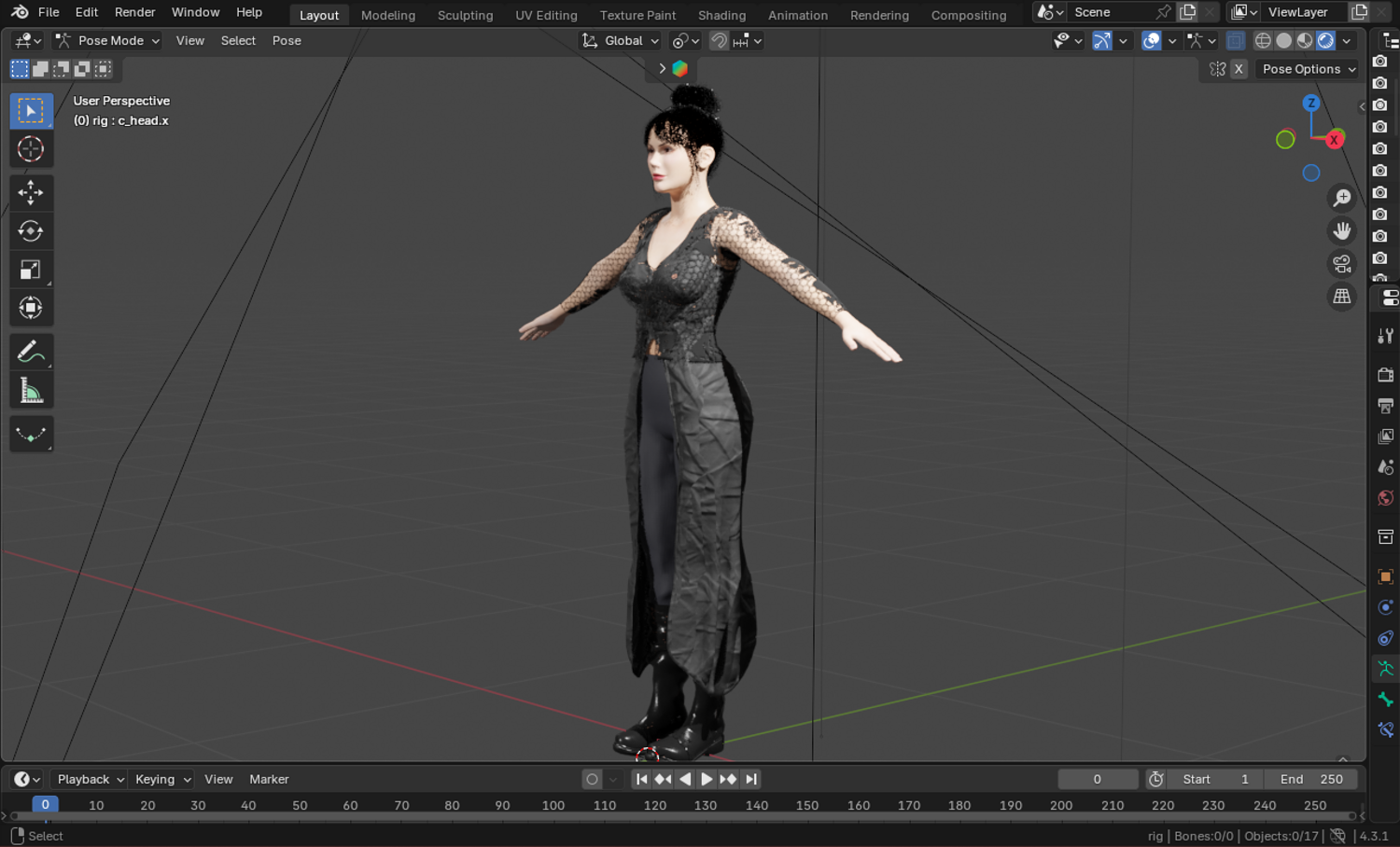Open the Bone properties tab
This screenshot has width=1400, height=847.
click(1386, 700)
